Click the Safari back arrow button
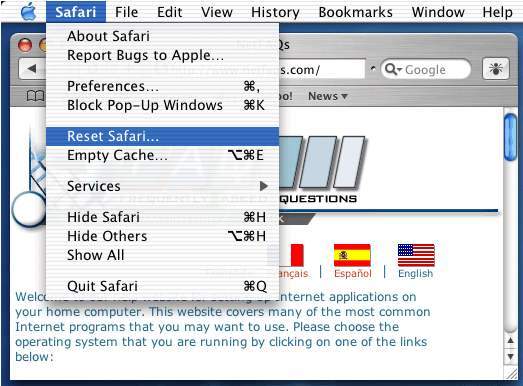523x386 pixels. [x=32, y=69]
